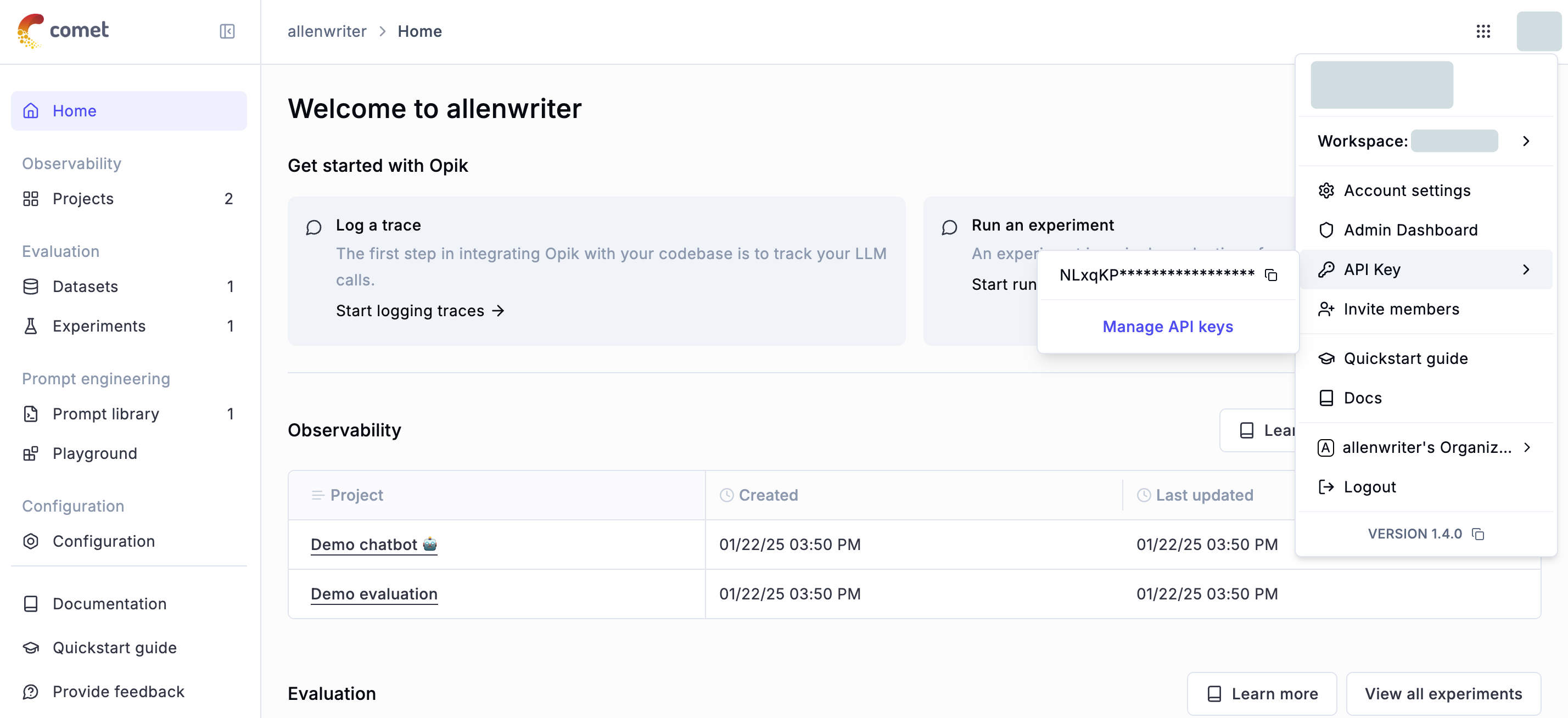Copy the version number 1.4.0

pos(1478,534)
